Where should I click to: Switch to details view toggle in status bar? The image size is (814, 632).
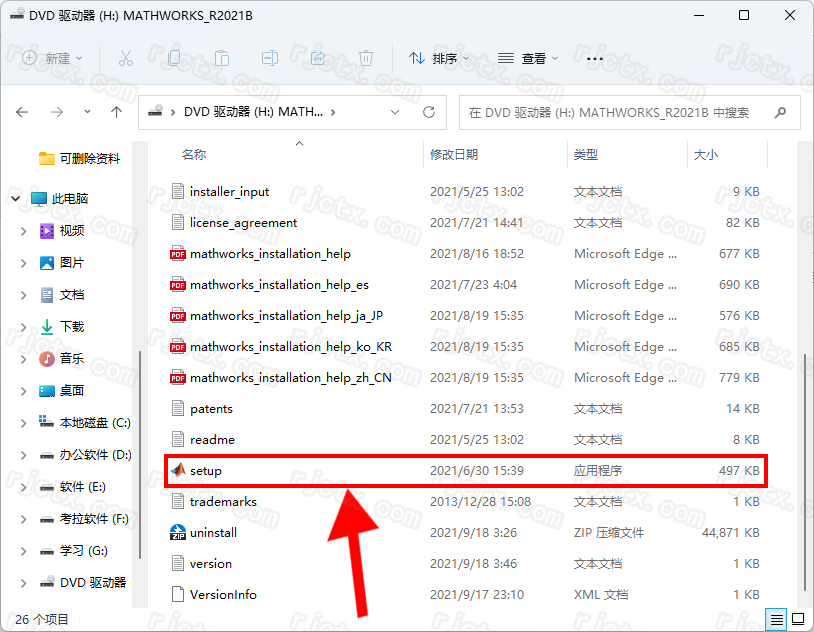pyautogui.click(x=777, y=619)
